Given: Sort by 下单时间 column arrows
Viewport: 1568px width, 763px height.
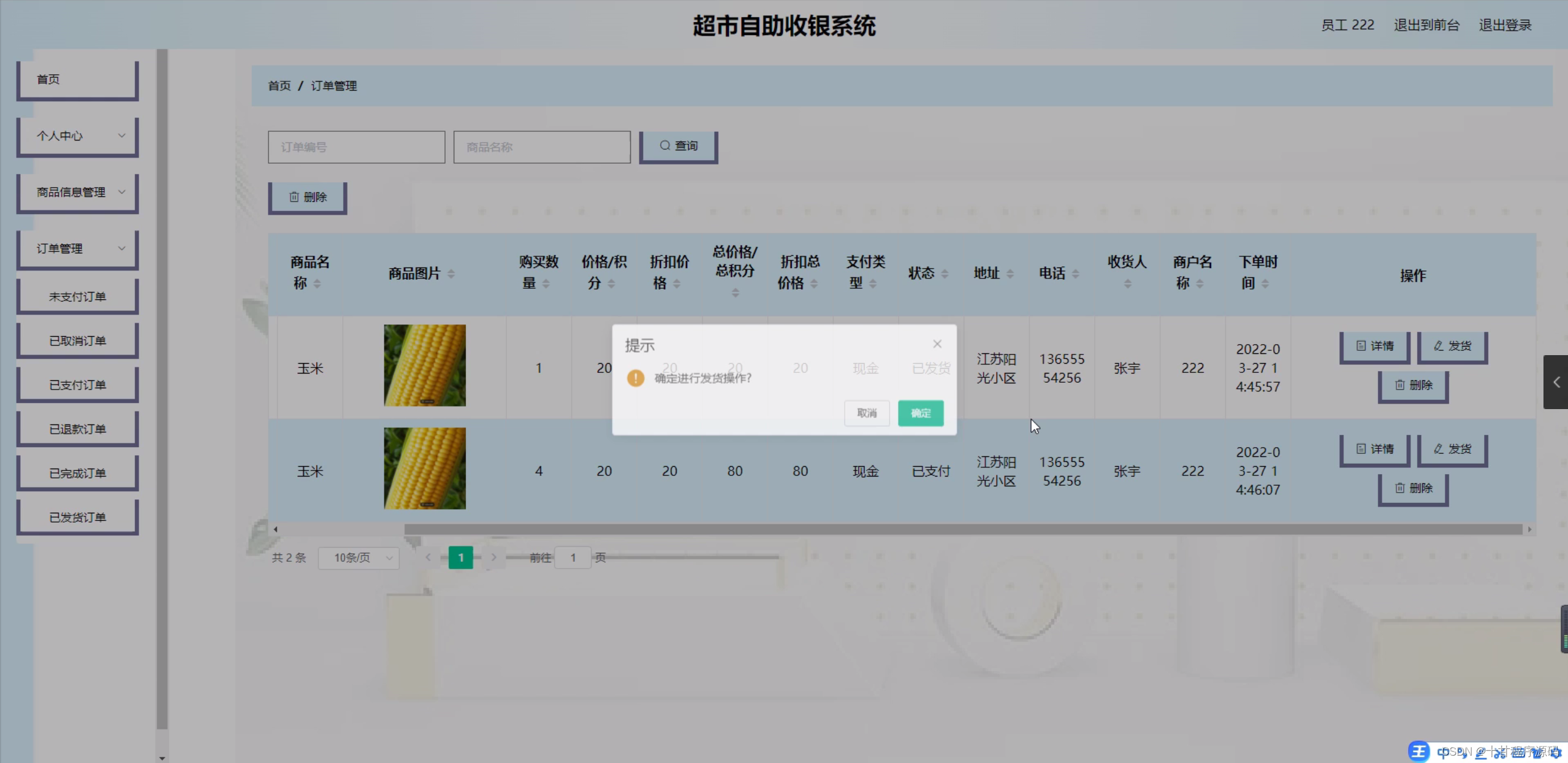Looking at the screenshot, I should coord(1265,283).
